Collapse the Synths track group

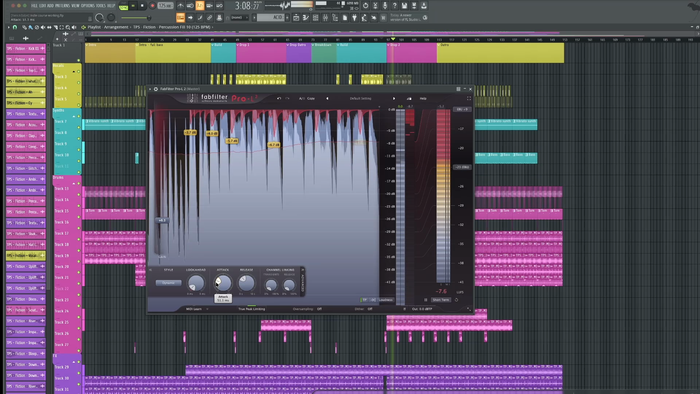pyautogui.click(x=74, y=116)
